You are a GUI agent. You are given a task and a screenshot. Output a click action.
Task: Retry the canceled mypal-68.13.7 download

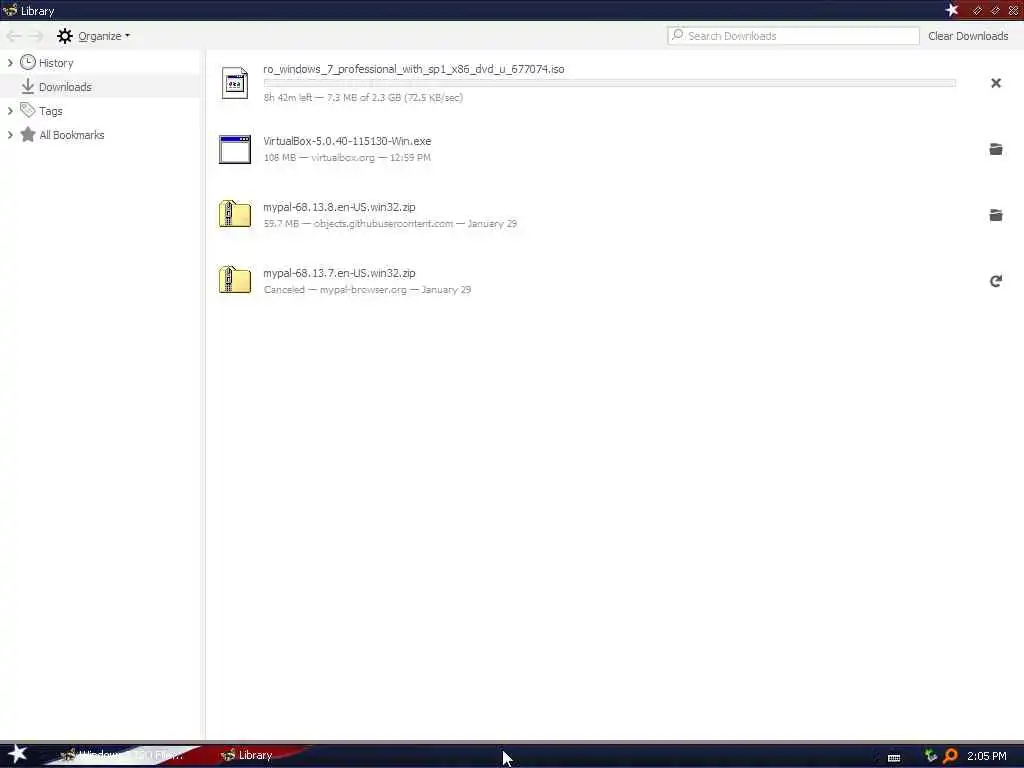pos(995,281)
